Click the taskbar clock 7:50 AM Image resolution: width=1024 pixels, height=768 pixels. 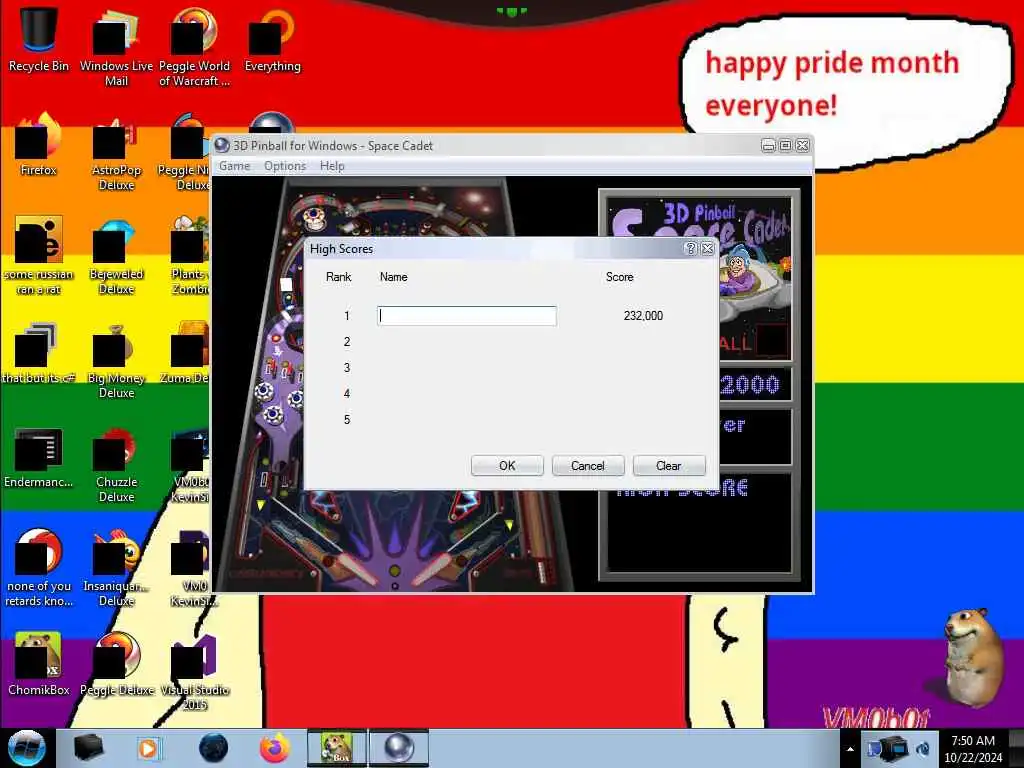973,748
